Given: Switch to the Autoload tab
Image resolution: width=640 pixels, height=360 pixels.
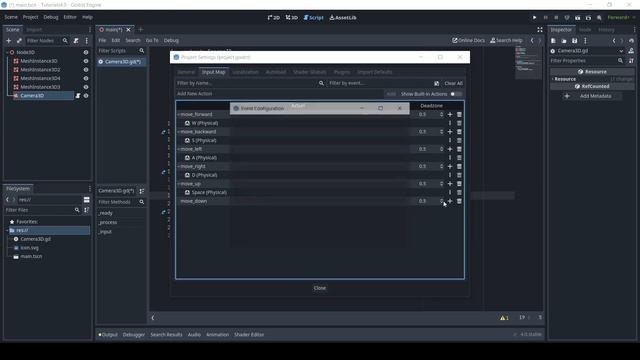Looking at the screenshot, I should [276, 72].
